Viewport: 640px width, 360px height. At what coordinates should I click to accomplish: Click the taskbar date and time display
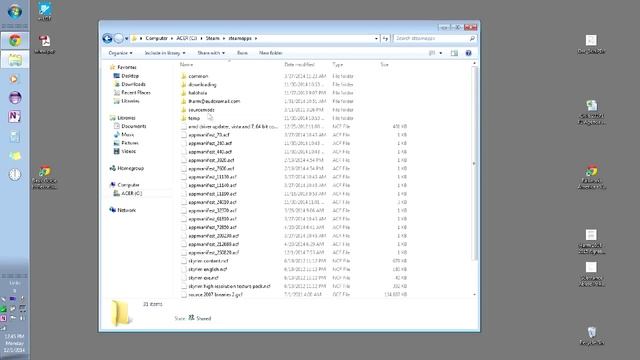(x=14, y=343)
